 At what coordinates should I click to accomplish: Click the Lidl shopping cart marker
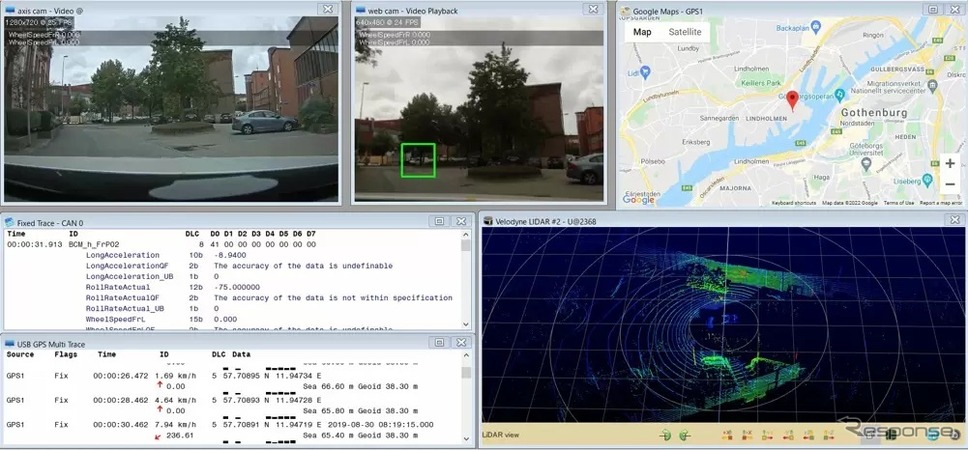[x=645, y=73]
